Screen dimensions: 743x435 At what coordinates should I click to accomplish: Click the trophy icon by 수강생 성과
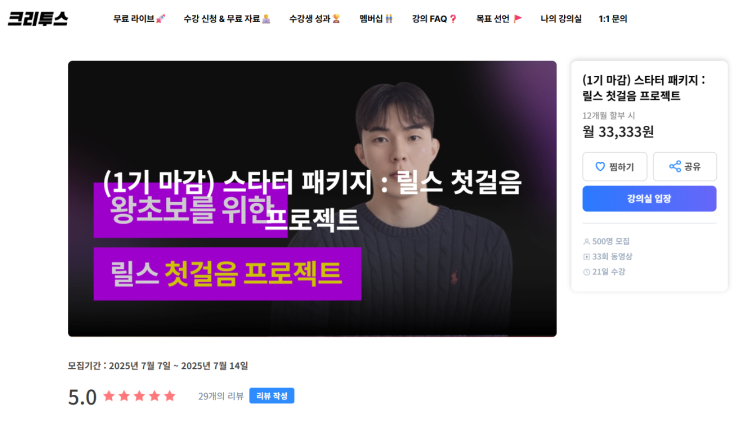coord(336,18)
